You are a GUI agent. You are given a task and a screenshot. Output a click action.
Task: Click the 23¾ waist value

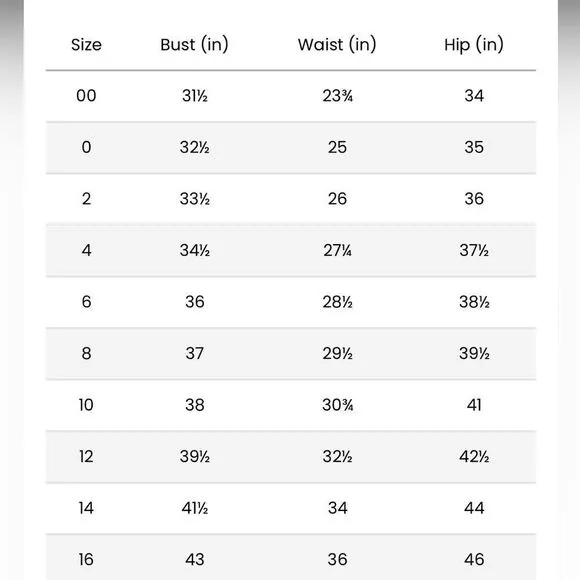(x=337, y=96)
